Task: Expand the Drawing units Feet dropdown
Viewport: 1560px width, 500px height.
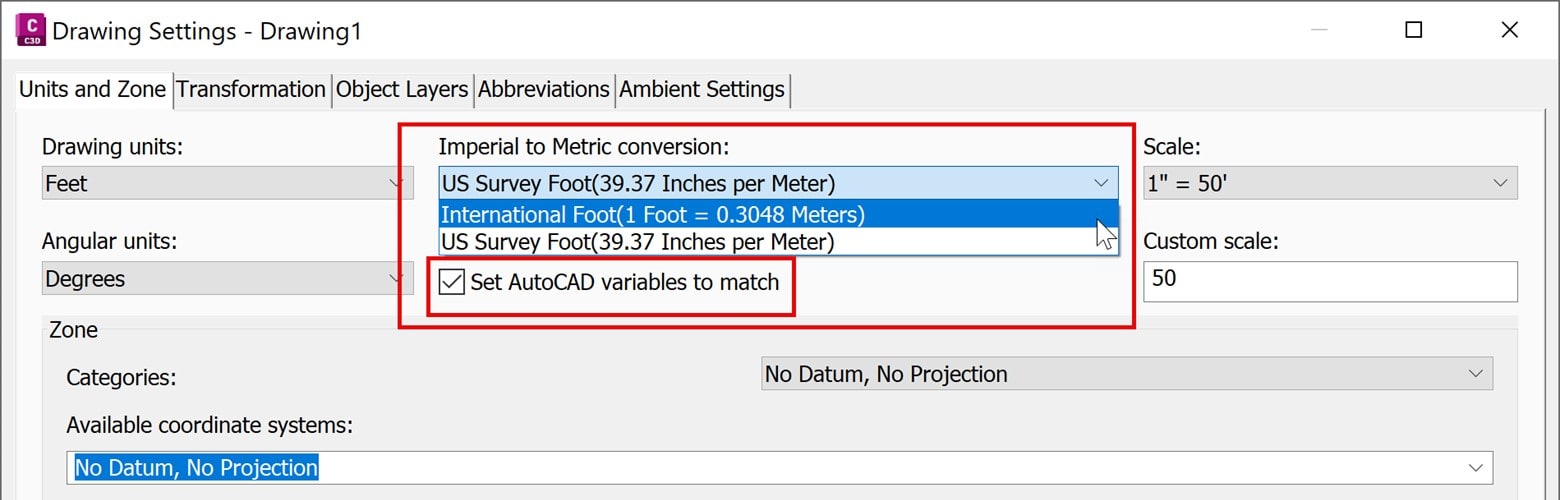Action: [227, 183]
